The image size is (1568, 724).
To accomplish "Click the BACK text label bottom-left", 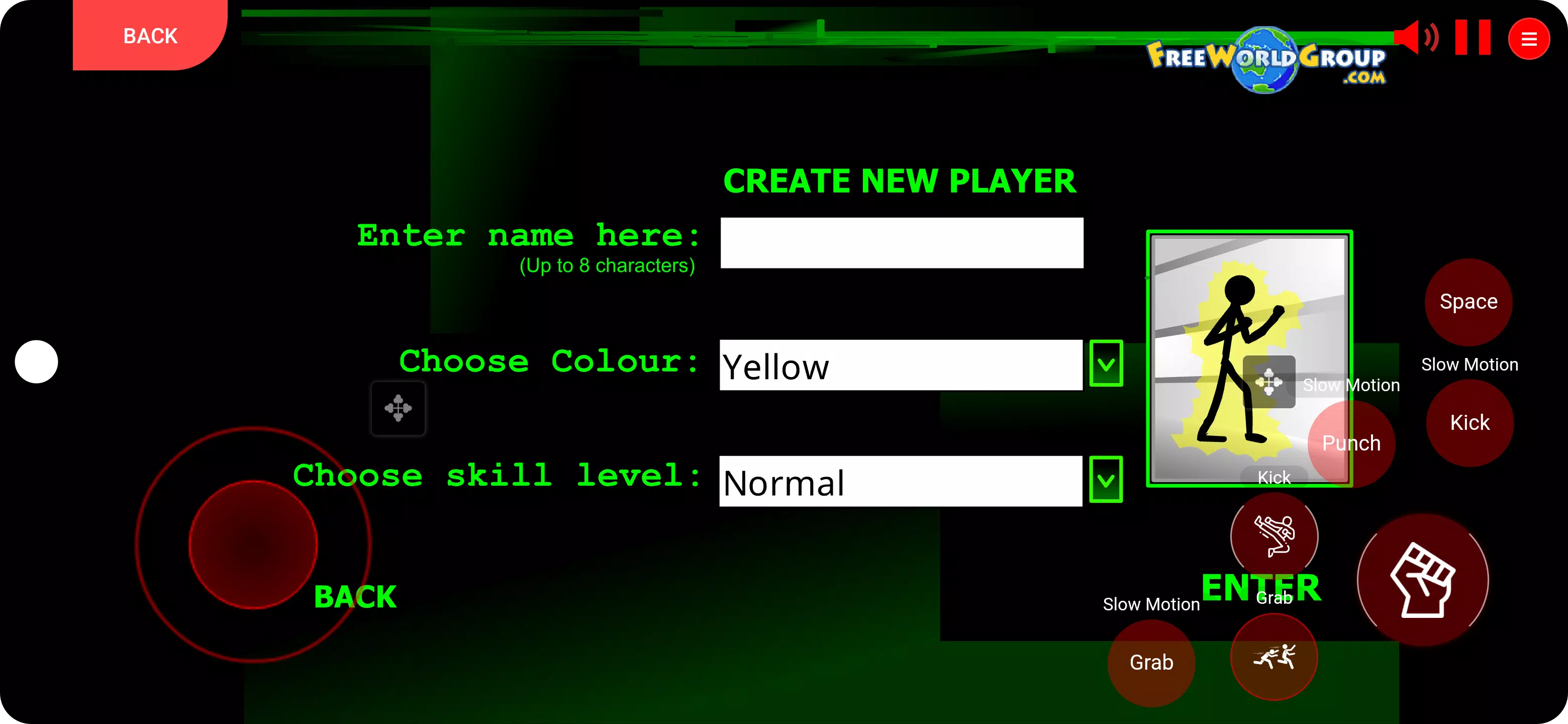I will coord(355,597).
